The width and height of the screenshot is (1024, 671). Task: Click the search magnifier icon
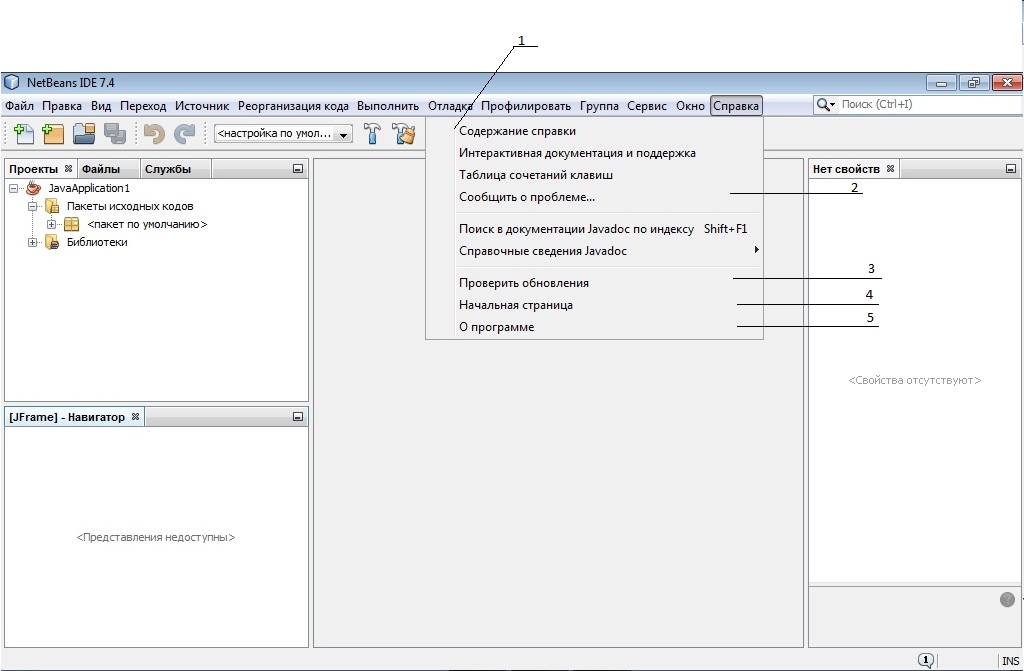824,105
